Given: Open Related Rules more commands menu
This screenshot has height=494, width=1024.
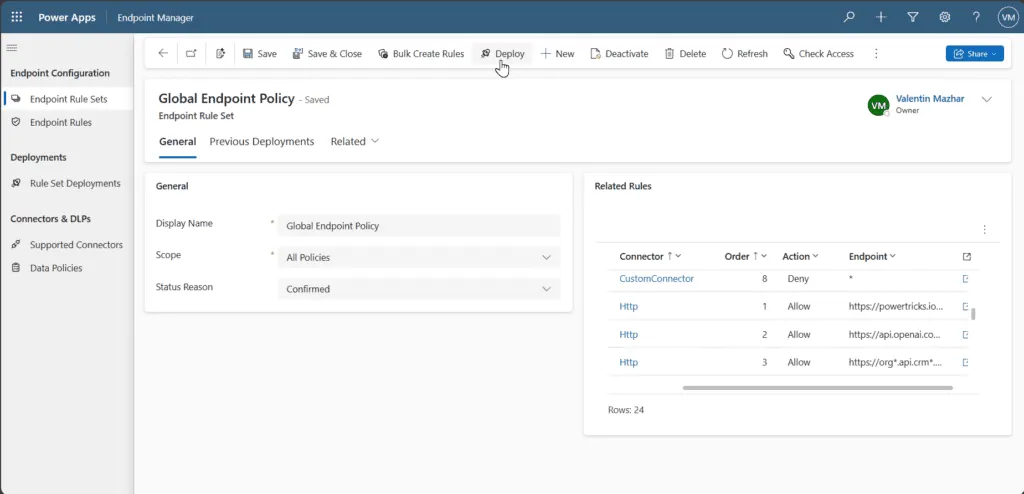Looking at the screenshot, I should [x=984, y=229].
